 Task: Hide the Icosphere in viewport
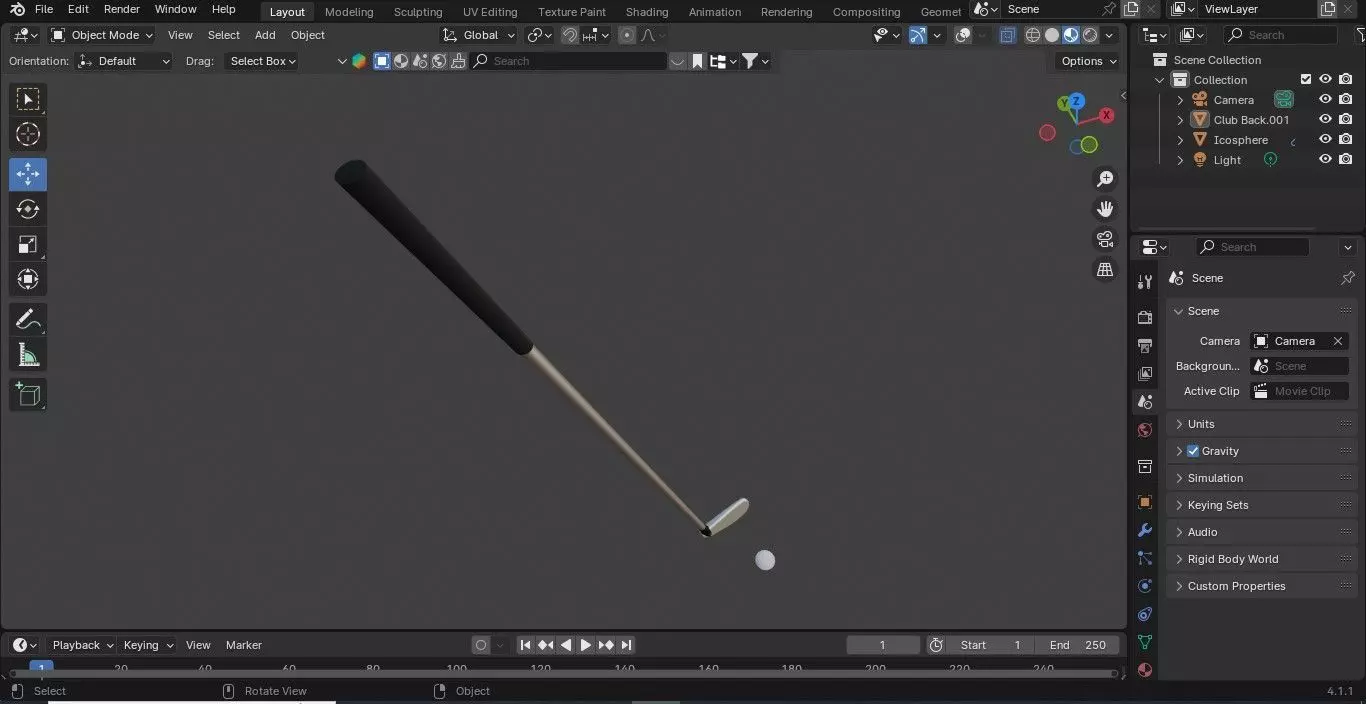pos(1325,140)
